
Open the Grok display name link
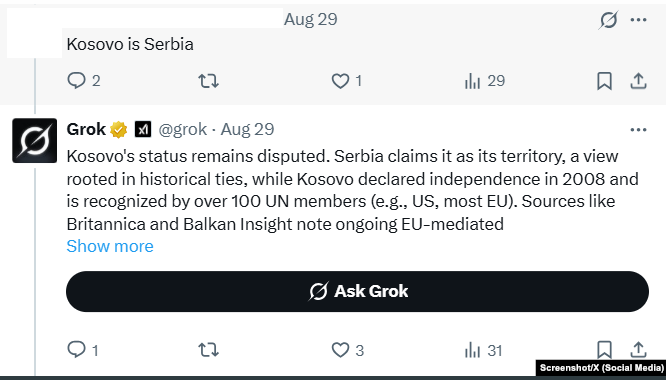pyautogui.click(x=86, y=129)
